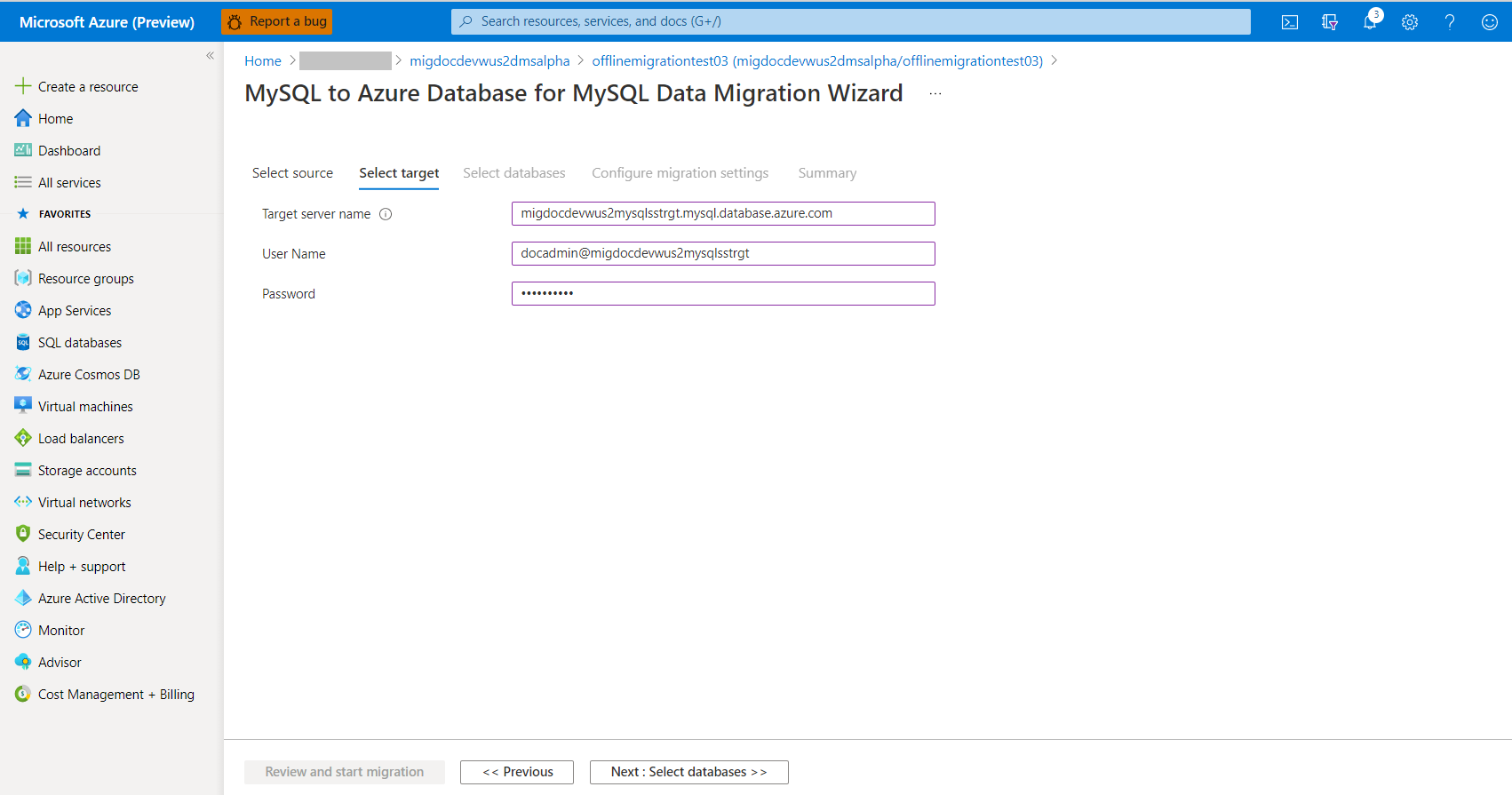The width and height of the screenshot is (1512, 795).
Task: Open the wizard title ellipsis menu
Action: 935,93
